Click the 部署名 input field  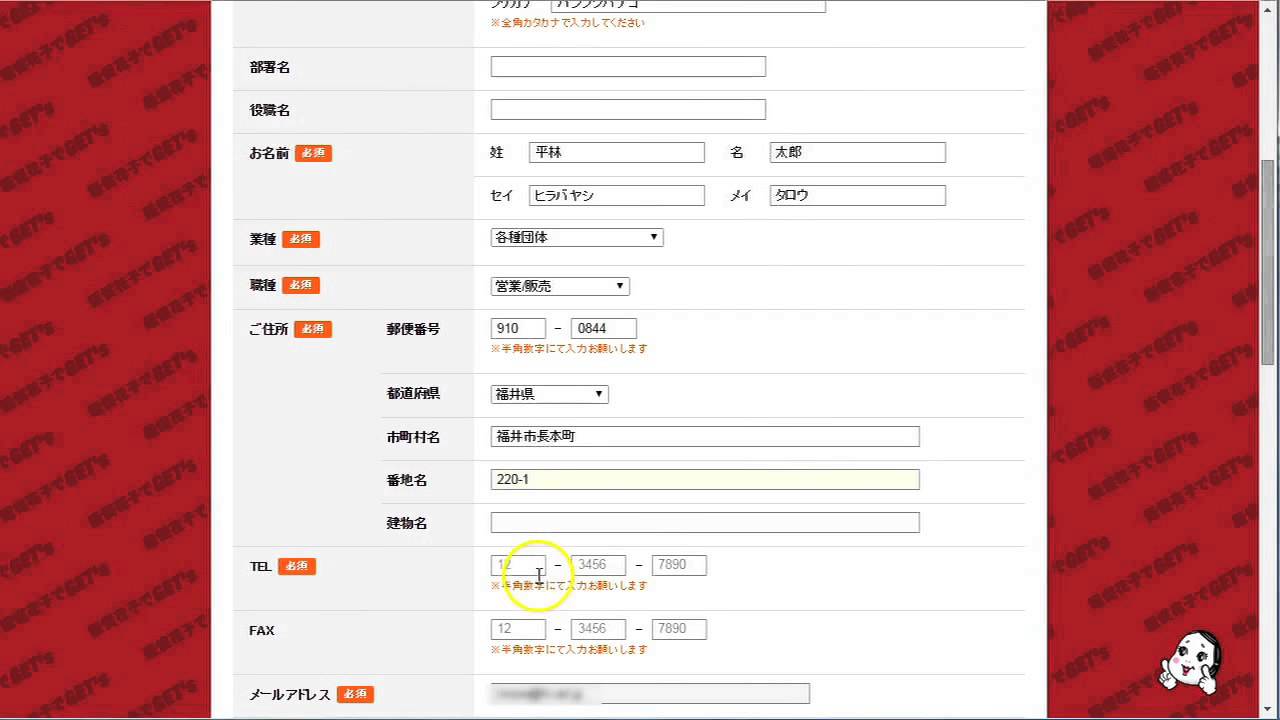[628, 67]
